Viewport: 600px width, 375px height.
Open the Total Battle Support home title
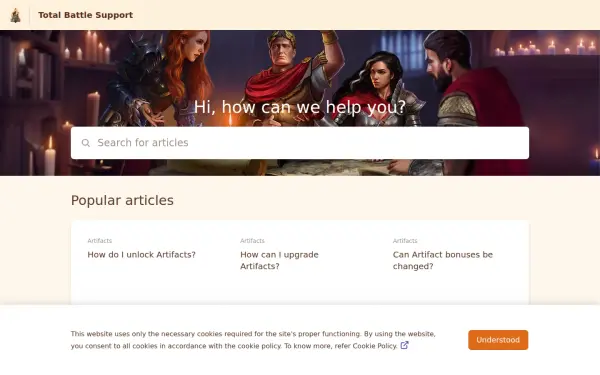pyautogui.click(x=85, y=15)
